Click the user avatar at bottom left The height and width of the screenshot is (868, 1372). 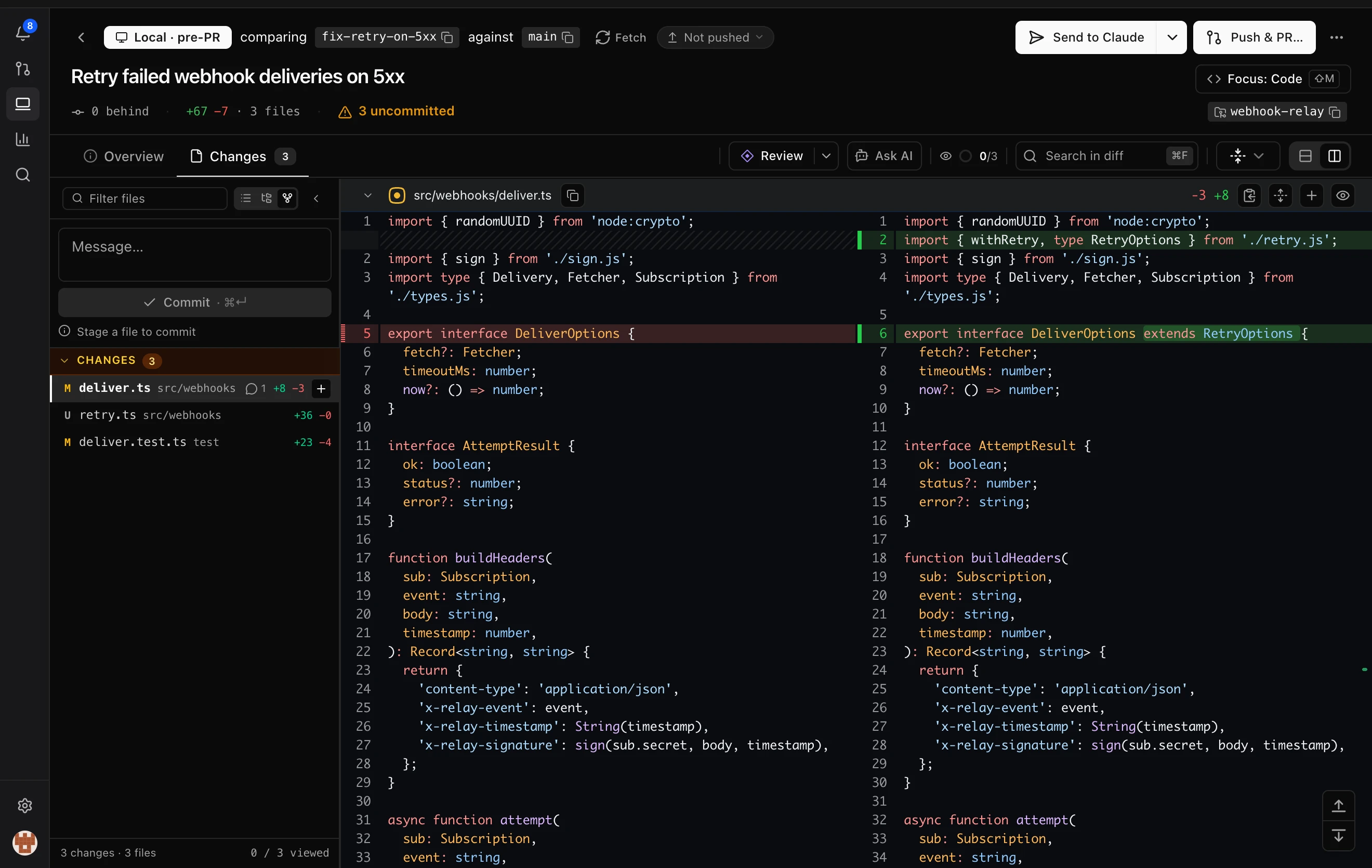pyautogui.click(x=24, y=843)
